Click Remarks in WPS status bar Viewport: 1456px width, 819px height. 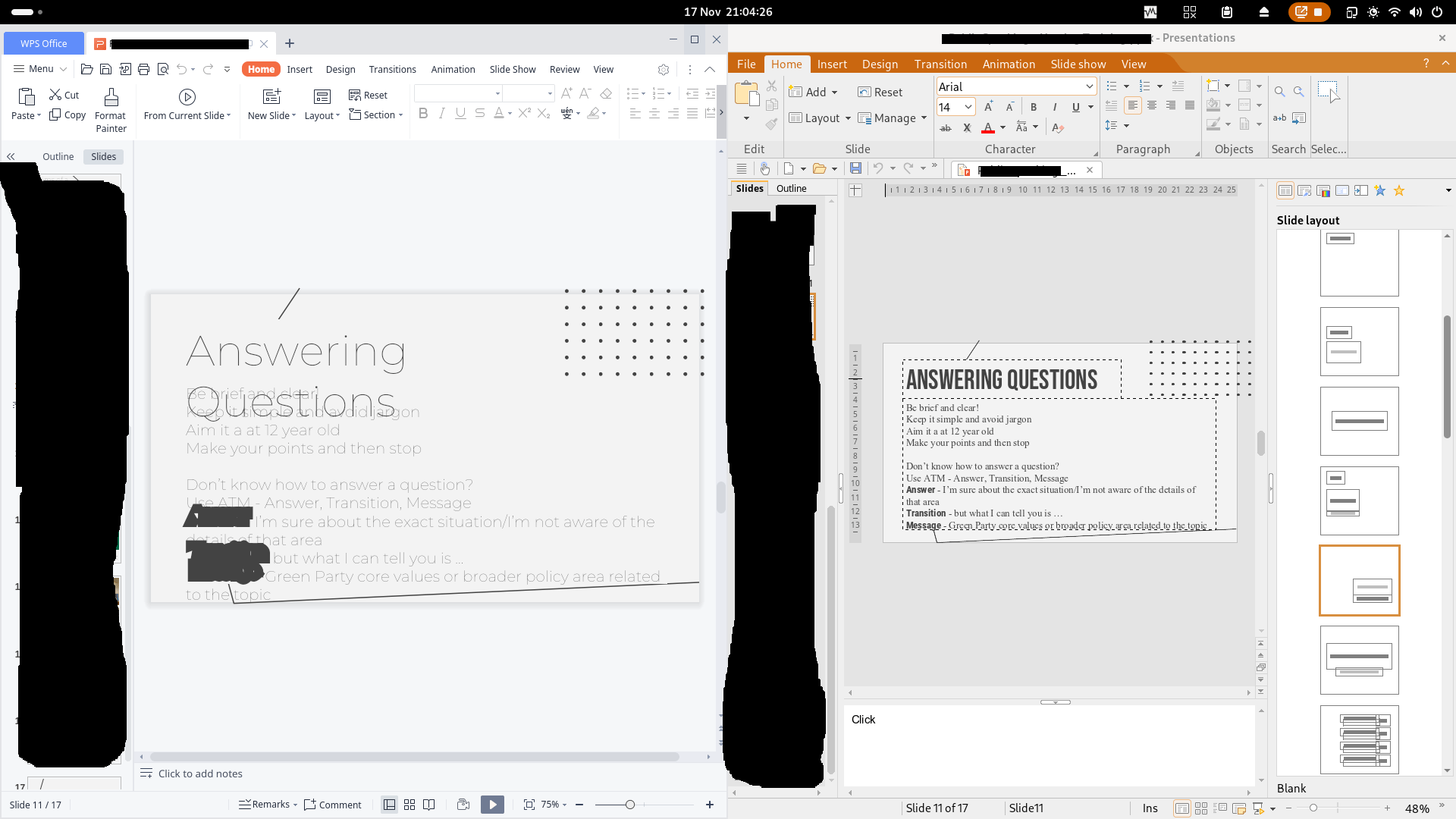click(266, 805)
